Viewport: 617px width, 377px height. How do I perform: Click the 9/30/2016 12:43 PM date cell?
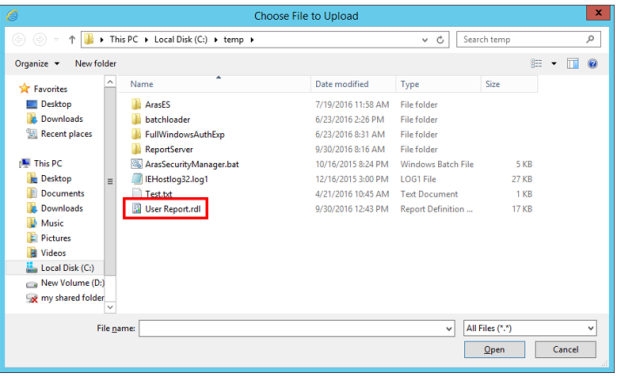351,209
